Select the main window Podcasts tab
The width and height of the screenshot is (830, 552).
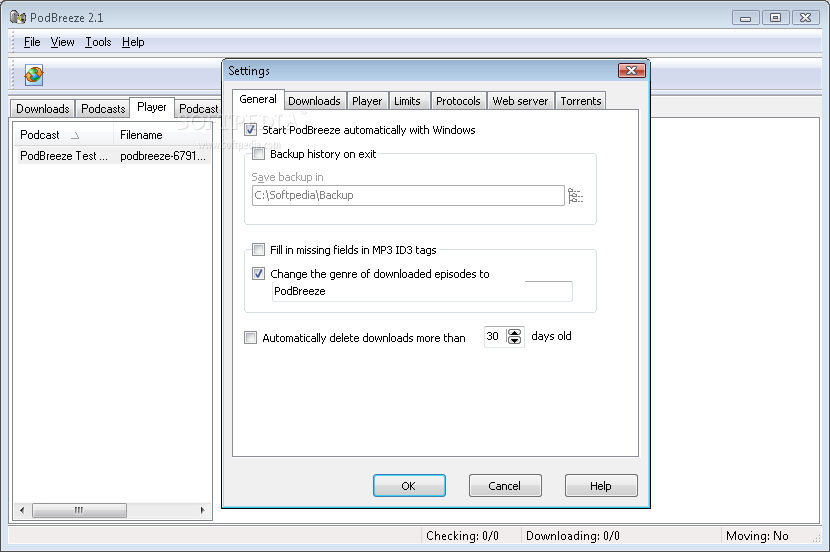[x=103, y=108]
